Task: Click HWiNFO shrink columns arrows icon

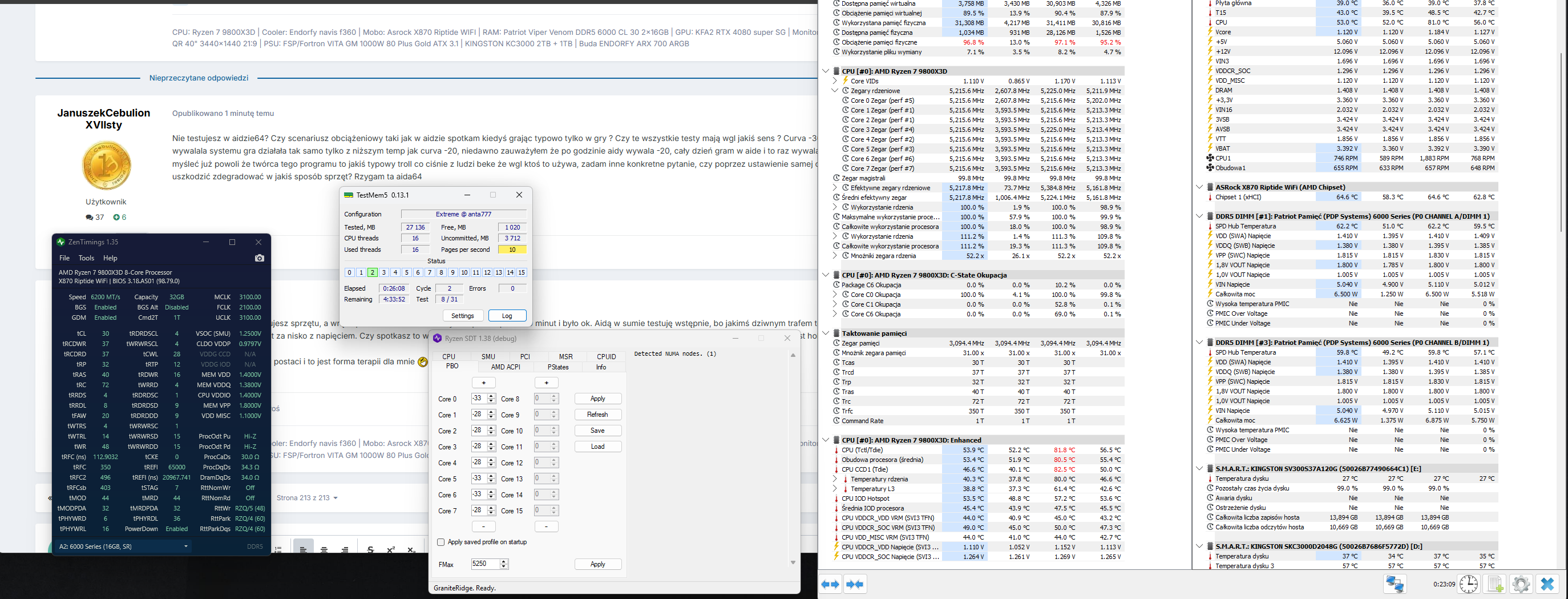Action: [855, 584]
